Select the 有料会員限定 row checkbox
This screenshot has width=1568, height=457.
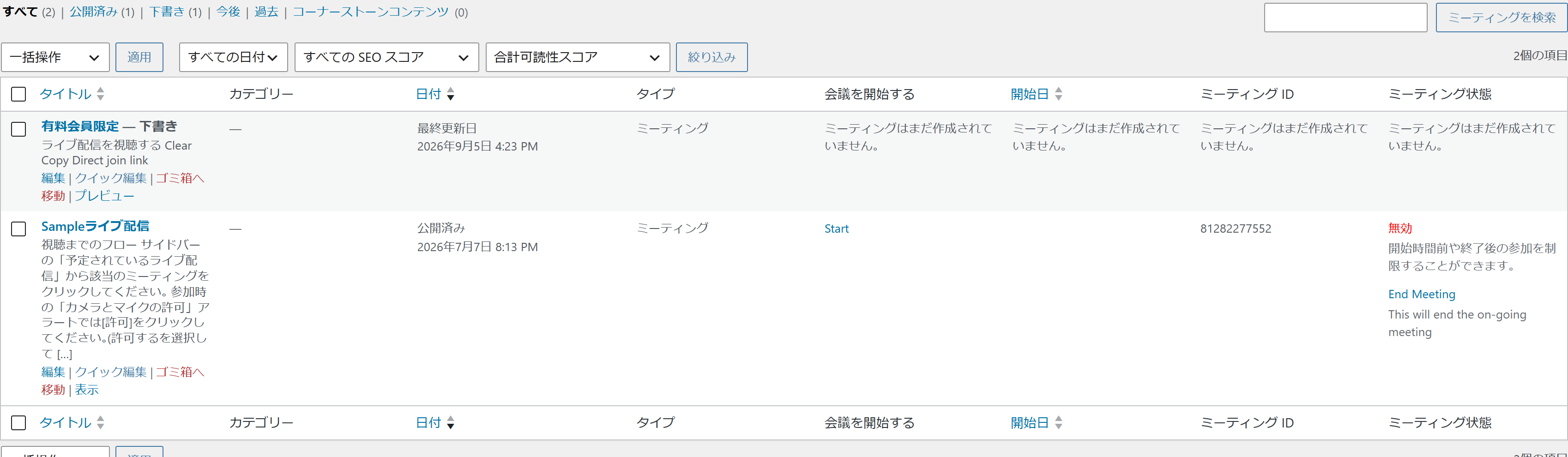19,129
